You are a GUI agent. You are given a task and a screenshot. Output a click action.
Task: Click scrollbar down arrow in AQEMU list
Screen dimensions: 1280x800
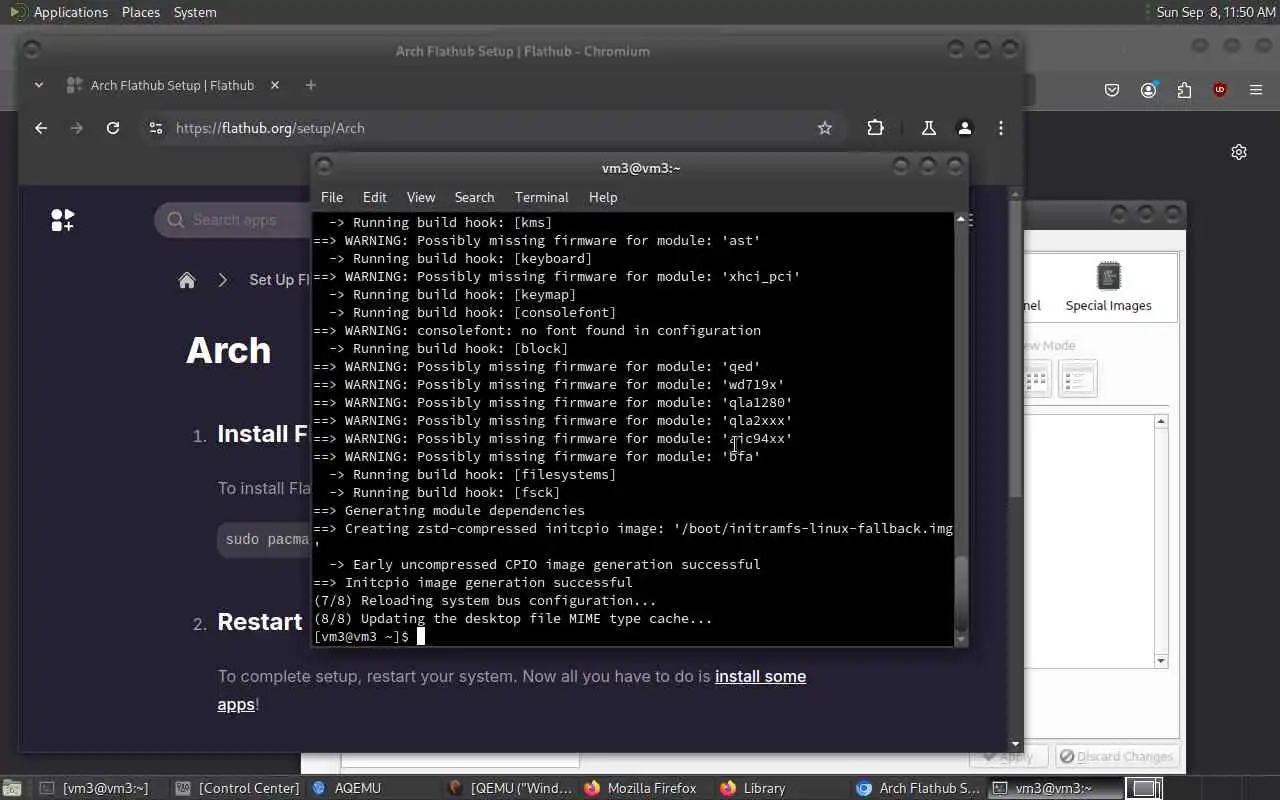[x=1161, y=661]
